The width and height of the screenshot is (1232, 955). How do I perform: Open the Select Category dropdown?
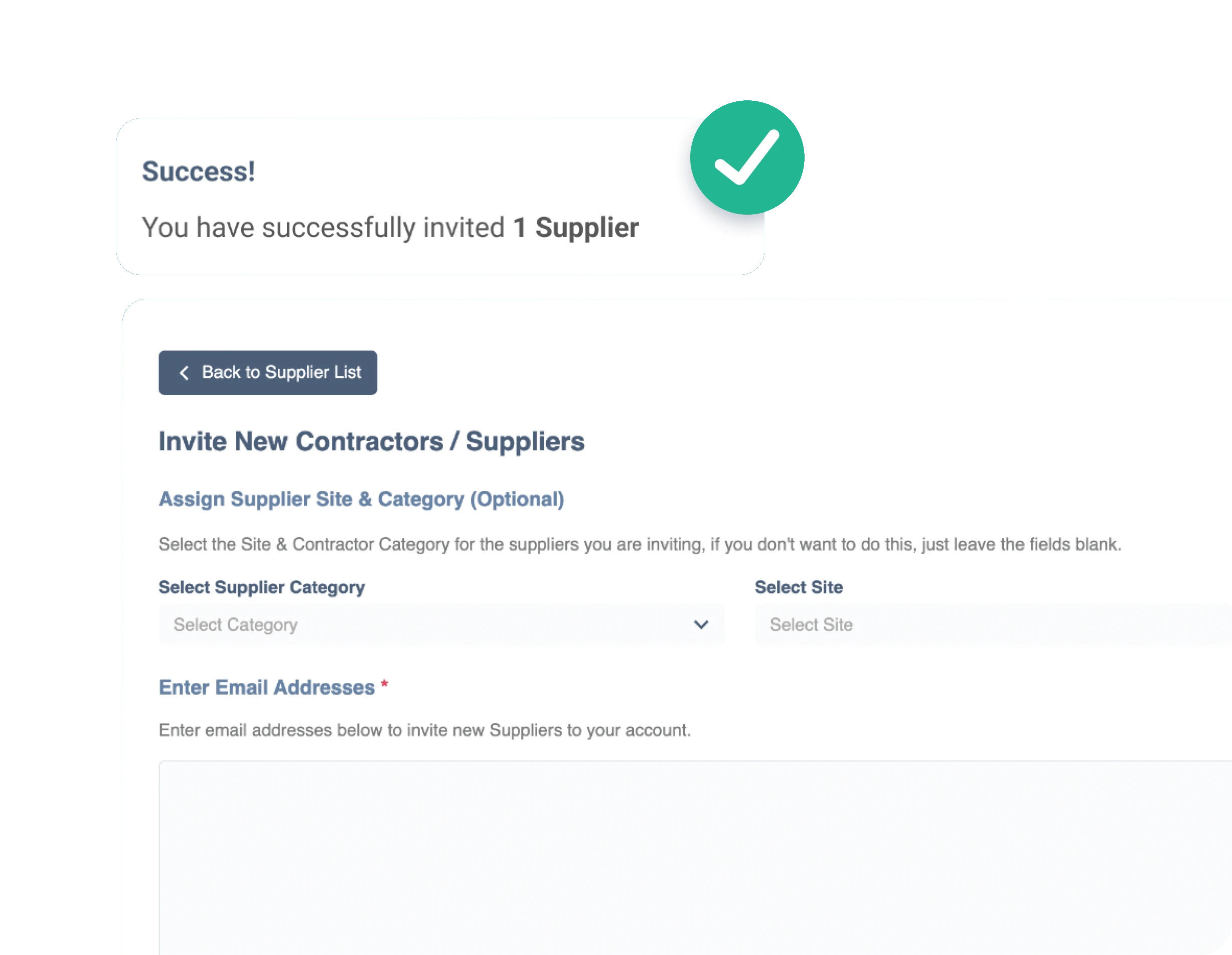pyautogui.click(x=441, y=624)
